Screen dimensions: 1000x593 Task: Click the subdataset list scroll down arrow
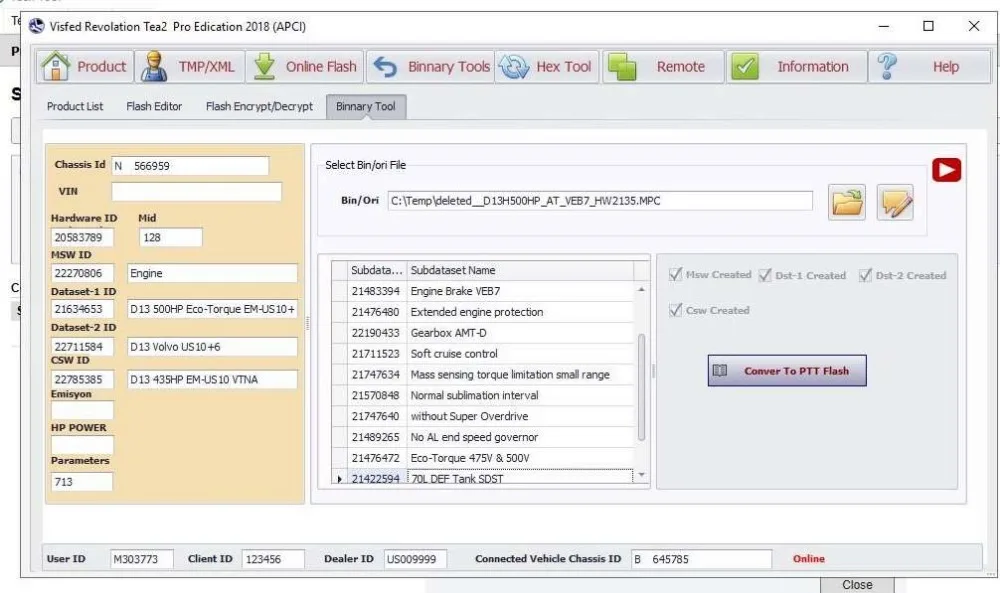click(x=641, y=475)
